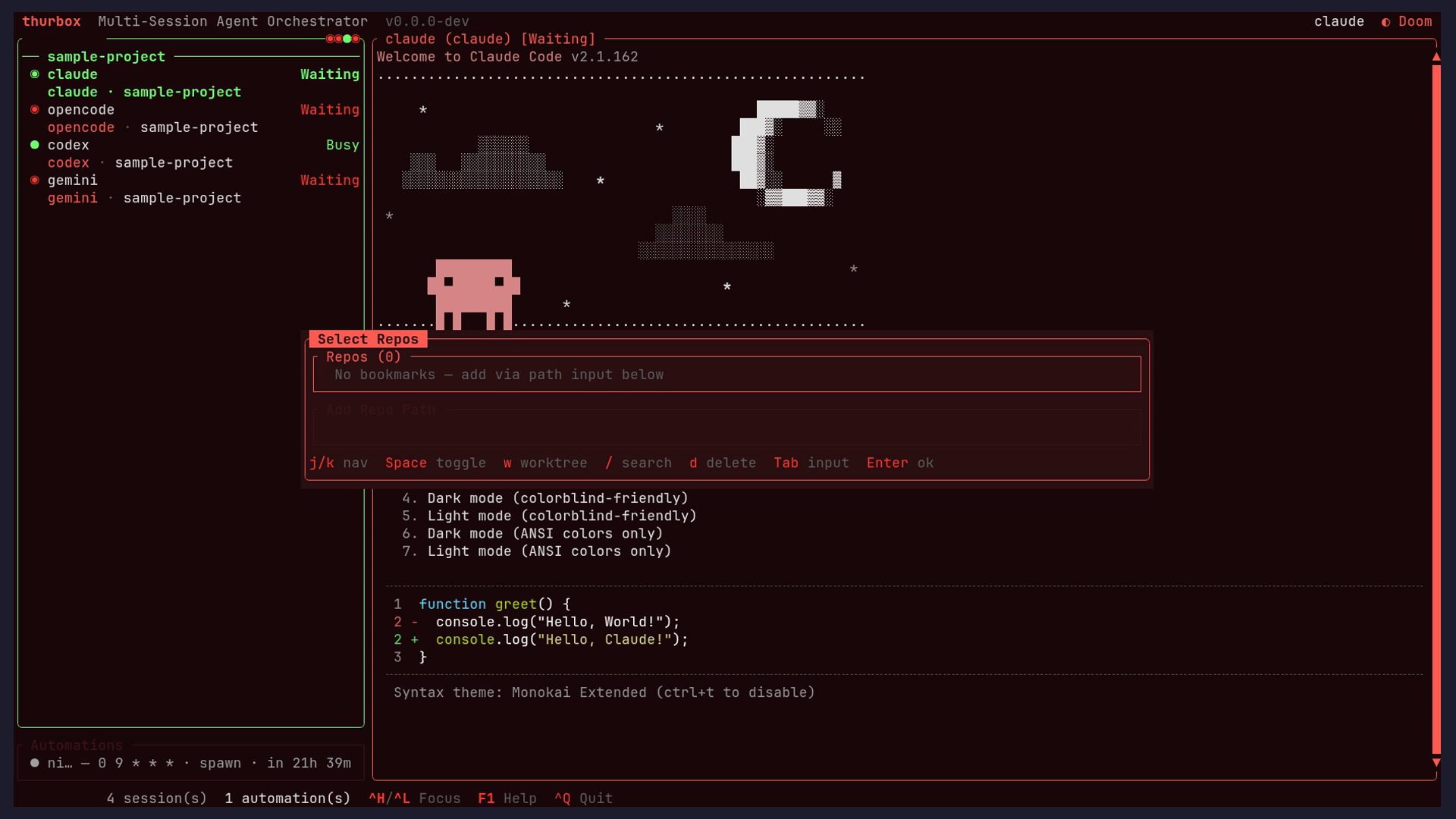The width and height of the screenshot is (1456, 819).
Task: Click the 'Welcome to Claude Code v2.1.162' text
Action: tap(507, 57)
